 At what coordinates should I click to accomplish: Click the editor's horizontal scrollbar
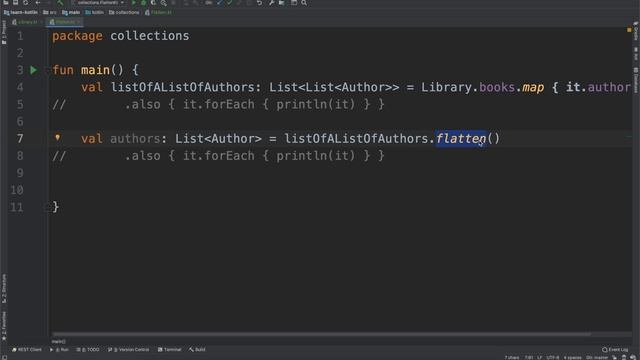pos(321,334)
